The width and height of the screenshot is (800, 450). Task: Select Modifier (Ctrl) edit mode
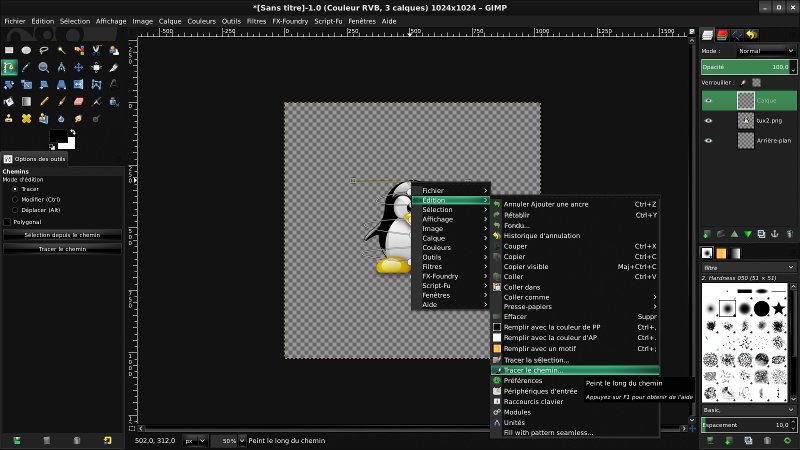pyautogui.click(x=36, y=199)
